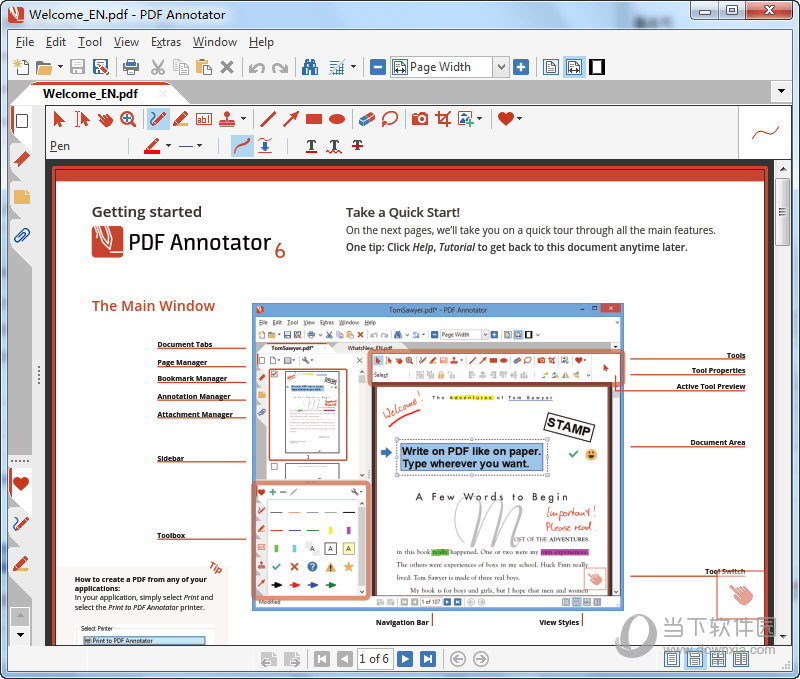Select the Rectangle shape tool
Viewport: 800px width, 679px height.
tap(314, 119)
